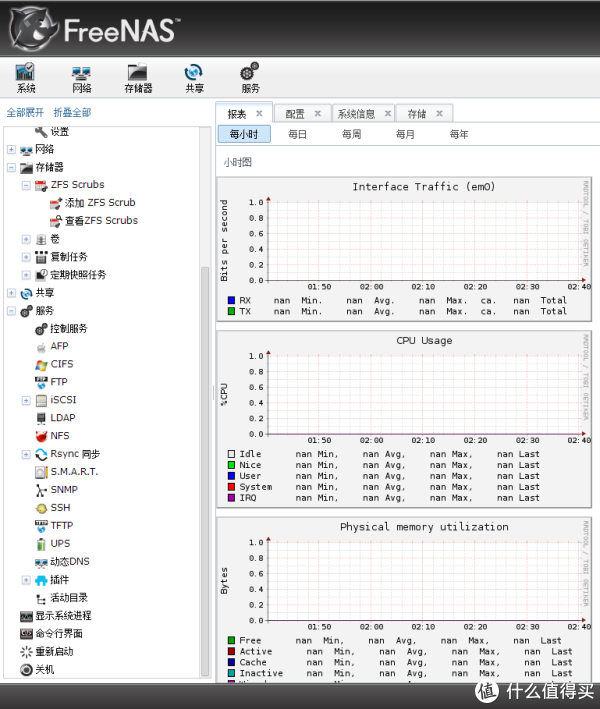Close the 报表 tab with its X
This screenshot has width=600, height=709.
tap(259, 114)
